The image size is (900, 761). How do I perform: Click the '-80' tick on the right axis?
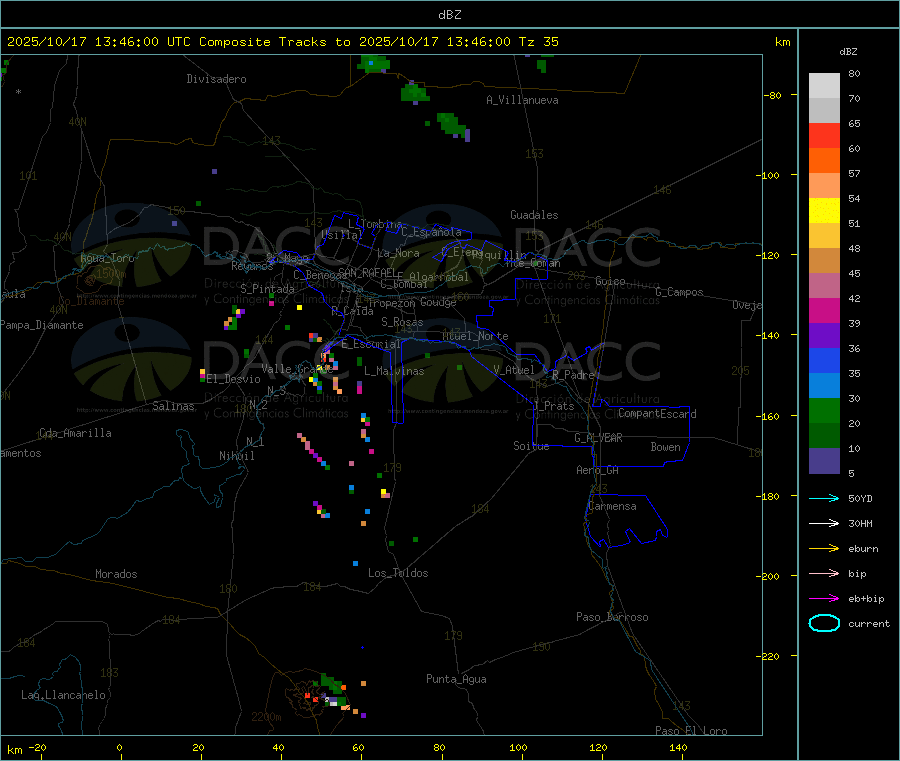click(773, 95)
